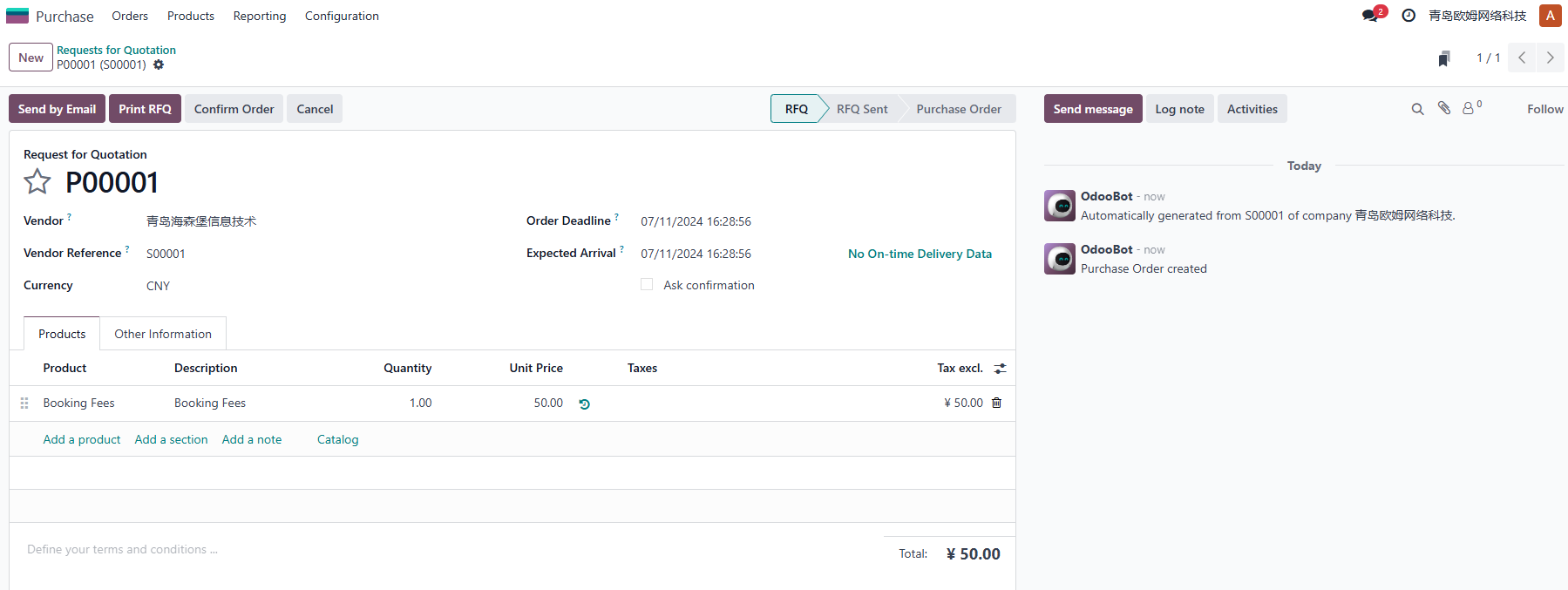This screenshot has width=1568, height=590.
Task: Click the Print RFQ button
Action: point(145,109)
